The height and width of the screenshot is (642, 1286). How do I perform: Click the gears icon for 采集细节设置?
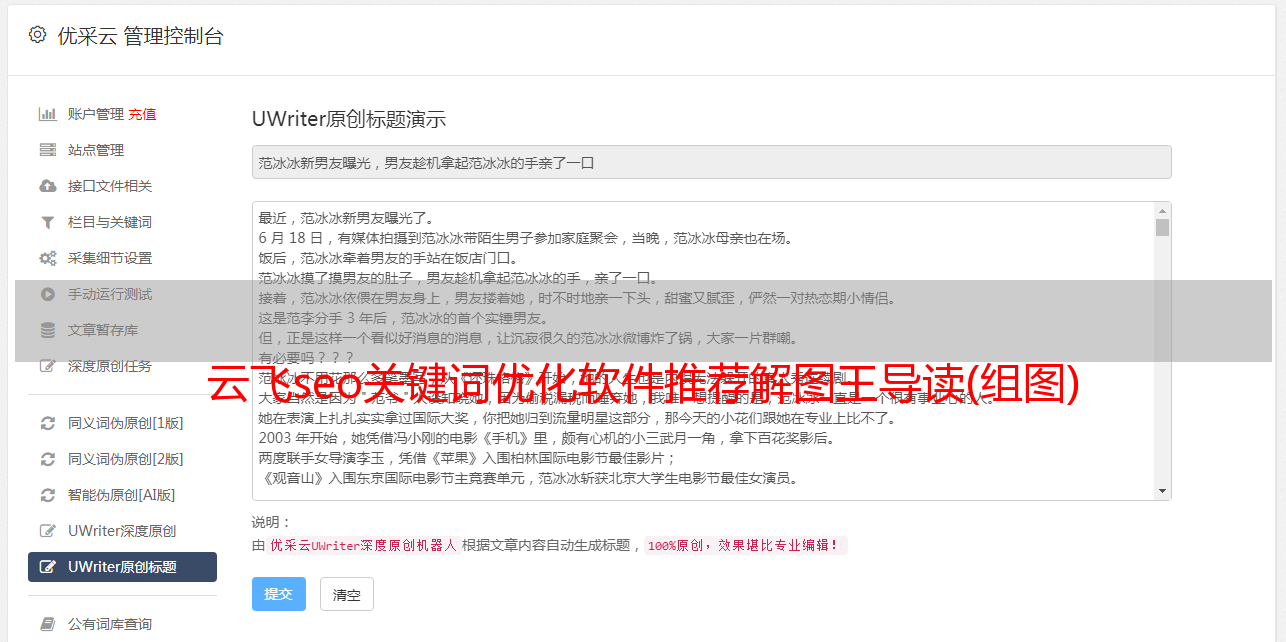tap(47, 258)
